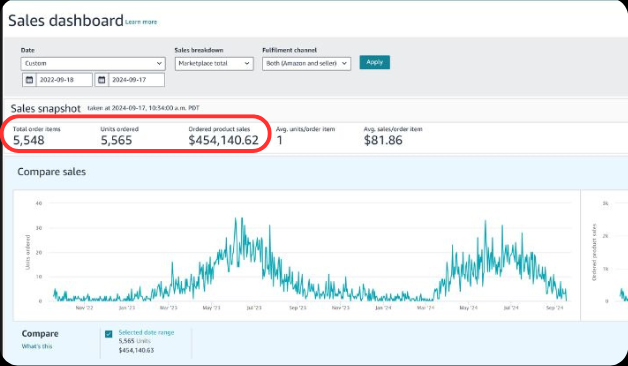
Task: Click the Units ordered y-axis title
Action: pos(28,252)
